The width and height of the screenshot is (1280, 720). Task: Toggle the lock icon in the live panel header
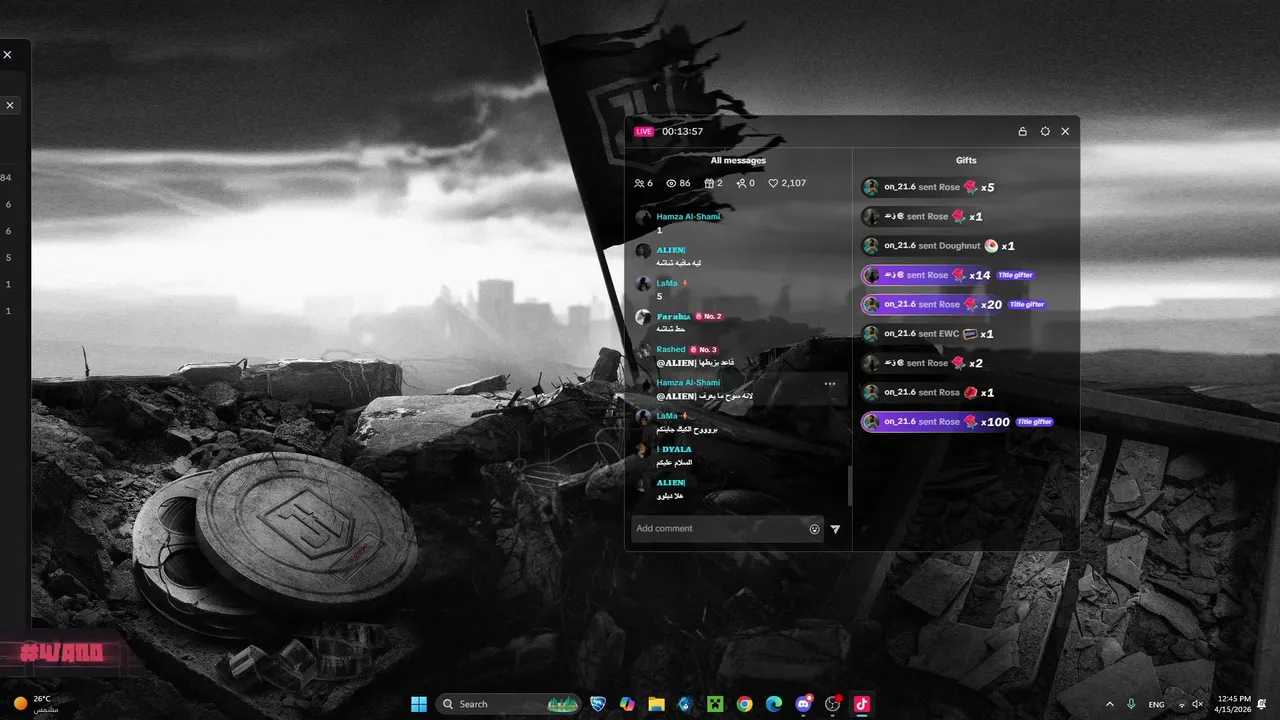1022,131
